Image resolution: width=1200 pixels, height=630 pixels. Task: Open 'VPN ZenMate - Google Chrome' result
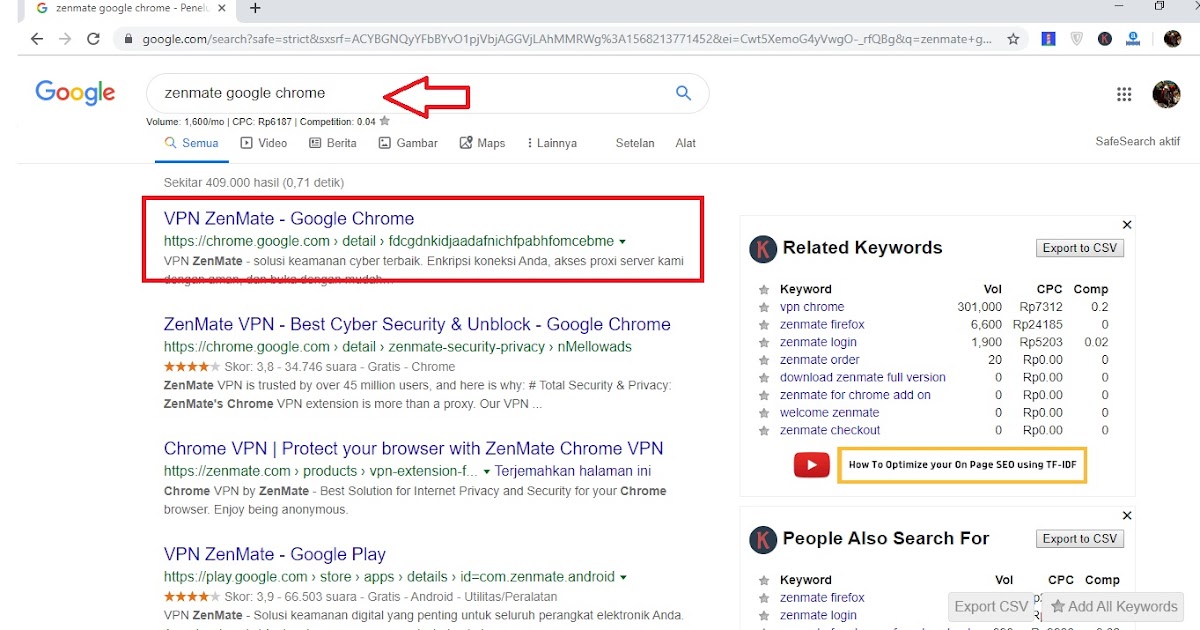[x=289, y=219]
